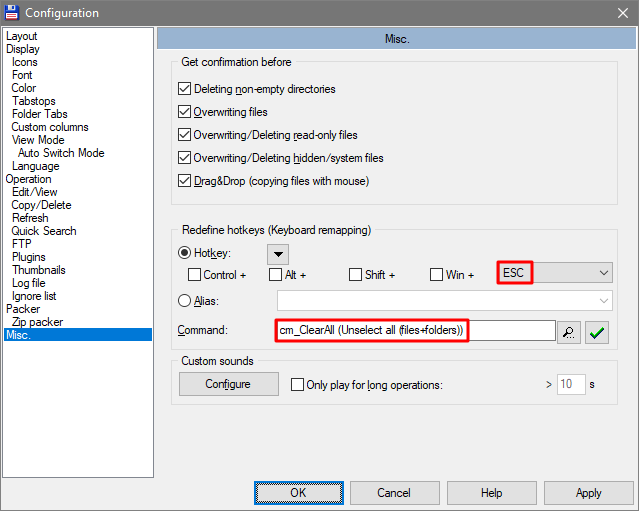This screenshot has width=639, height=511.
Task: Open the Alias combo box
Action: [x=445, y=301]
